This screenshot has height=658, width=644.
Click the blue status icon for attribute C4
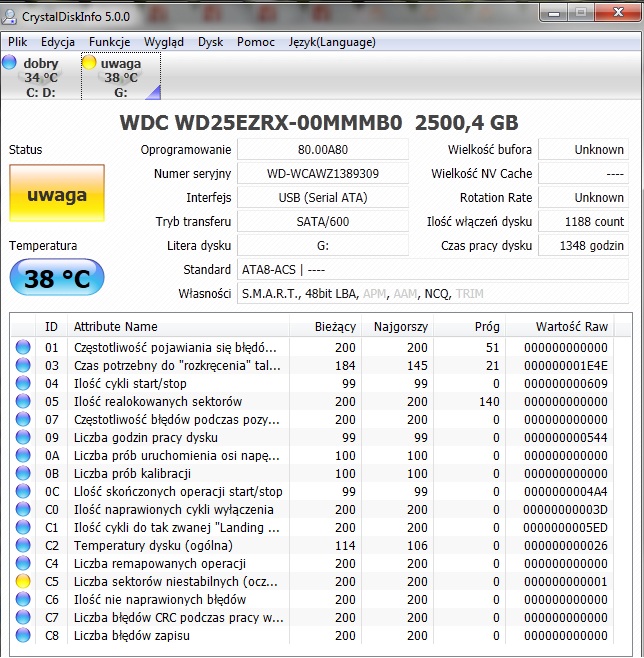23,564
